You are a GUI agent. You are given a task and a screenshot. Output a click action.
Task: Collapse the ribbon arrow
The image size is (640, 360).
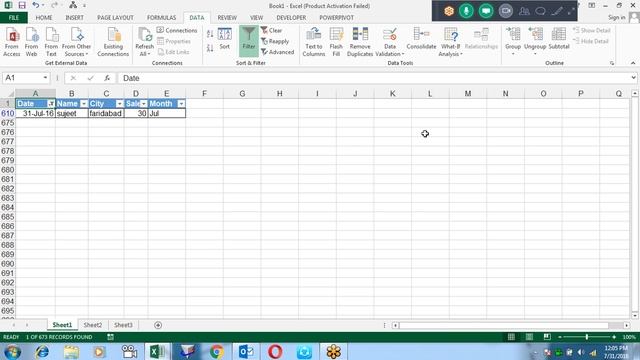633,63
